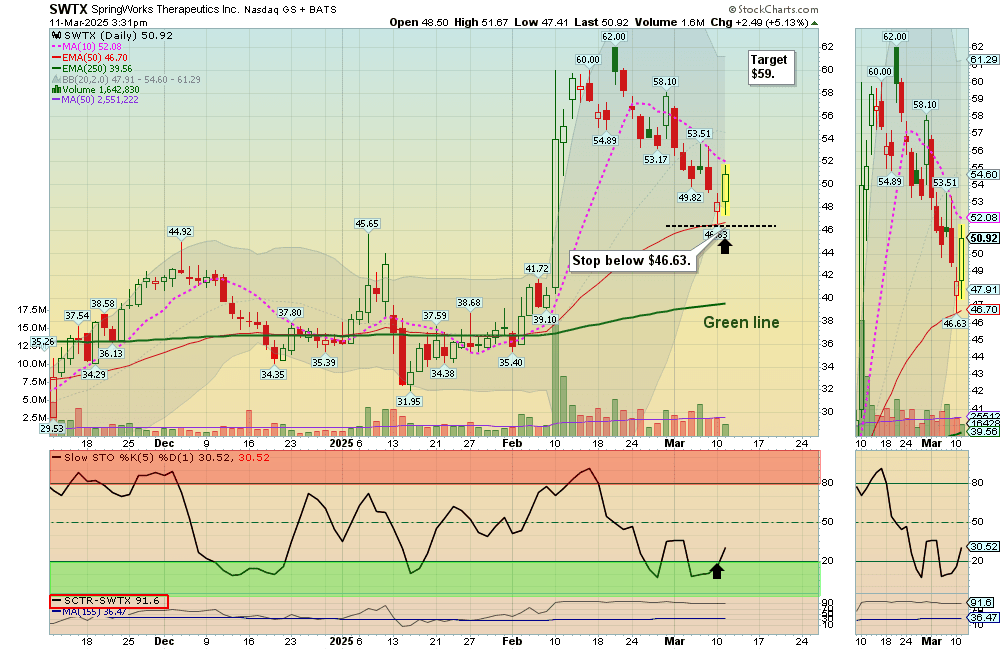Click the 61.29 upper band tag on zoom panel
1000x650 pixels.
click(983, 60)
